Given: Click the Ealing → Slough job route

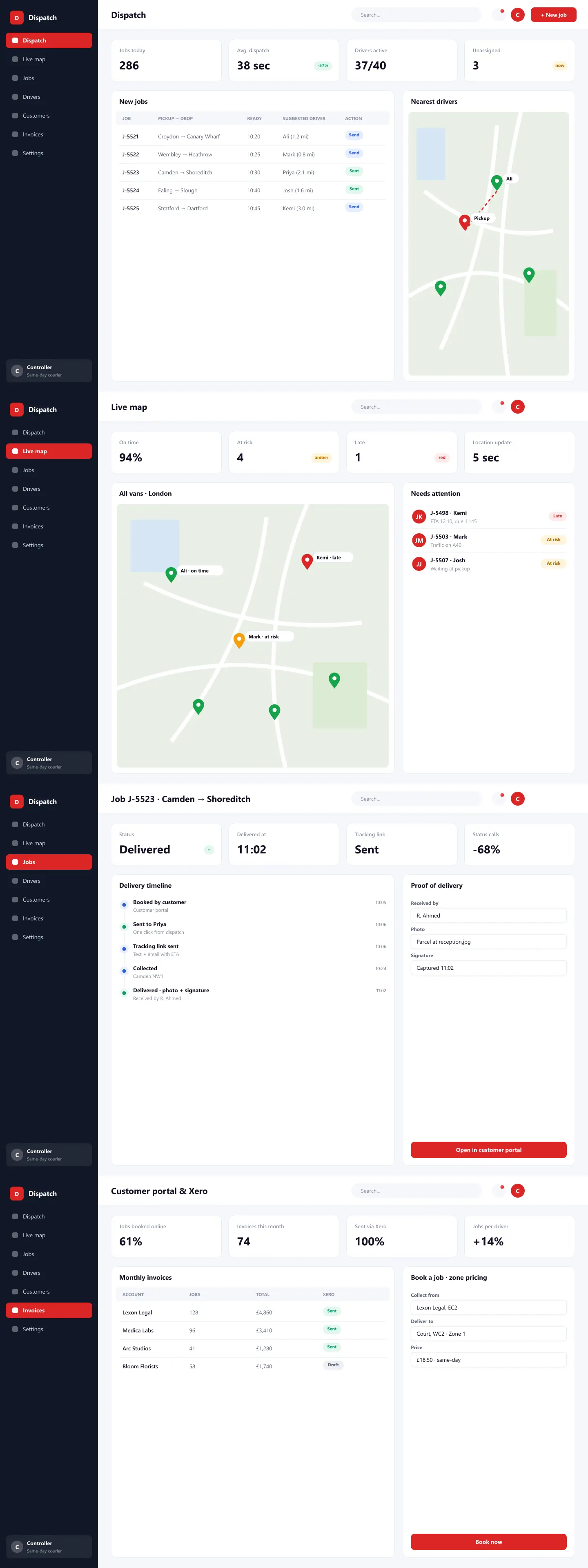Looking at the screenshot, I should [178, 191].
